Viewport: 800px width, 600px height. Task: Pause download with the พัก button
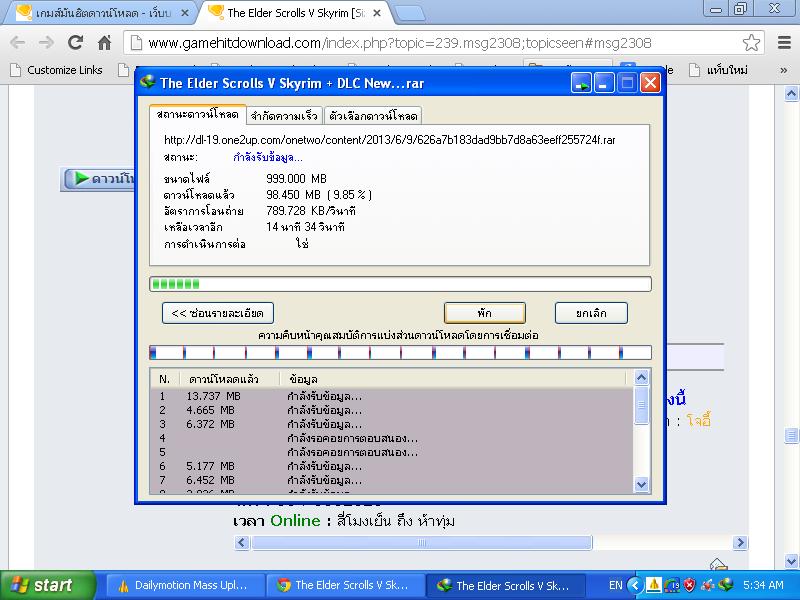click(x=485, y=313)
